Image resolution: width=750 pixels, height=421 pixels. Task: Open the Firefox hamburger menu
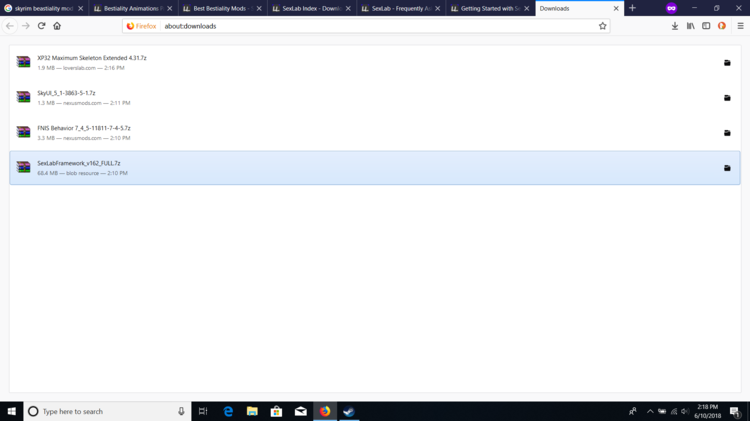740,26
